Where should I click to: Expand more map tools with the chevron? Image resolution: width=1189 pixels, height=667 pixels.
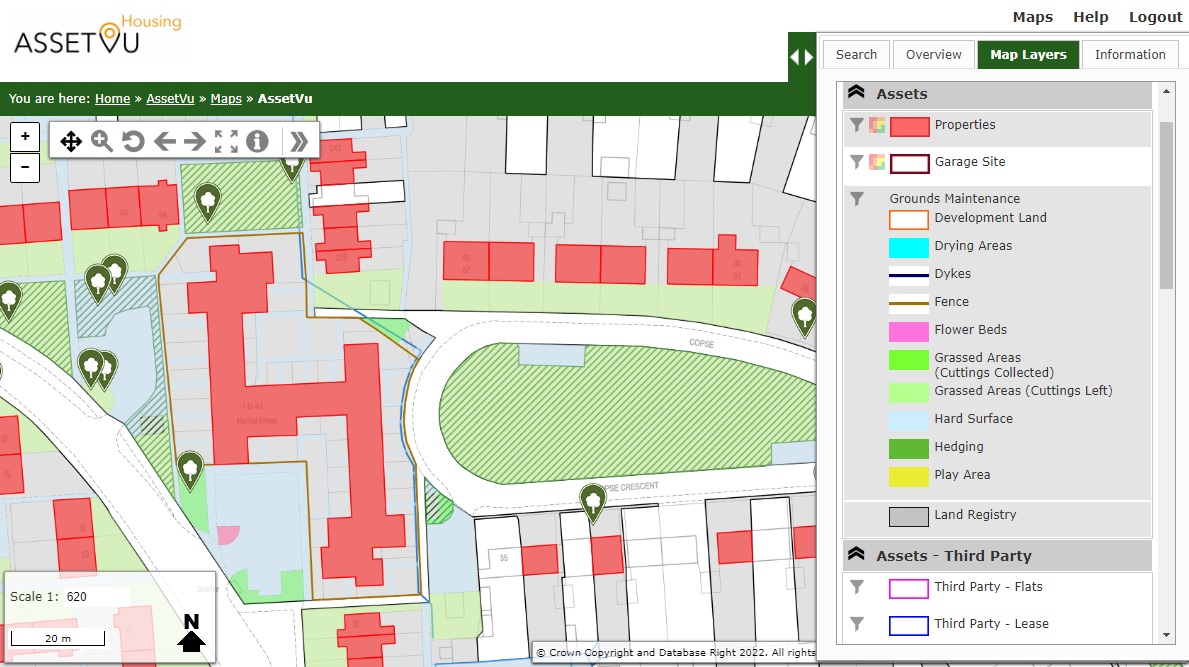297,141
